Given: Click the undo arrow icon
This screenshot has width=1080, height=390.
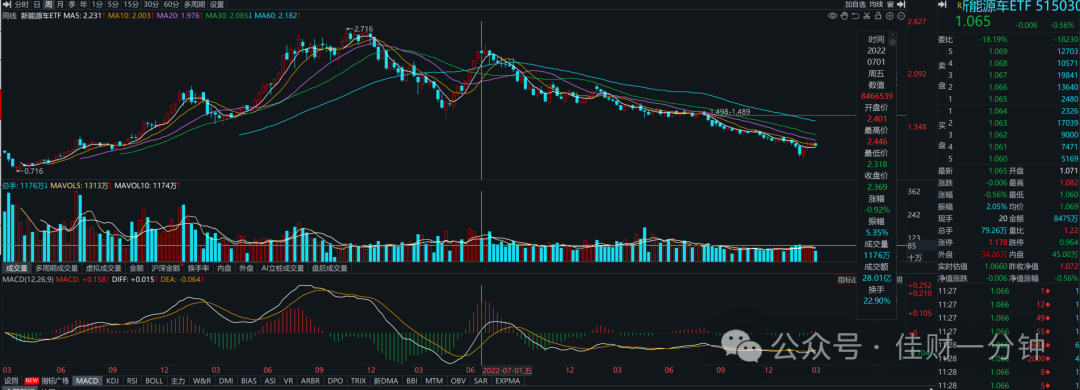Looking at the screenshot, I should point(855,16).
